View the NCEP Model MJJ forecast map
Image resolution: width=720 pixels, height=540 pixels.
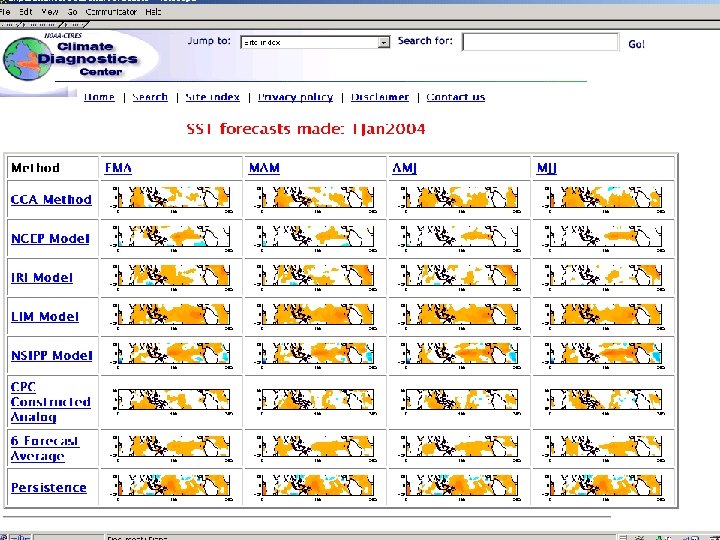tap(603, 238)
